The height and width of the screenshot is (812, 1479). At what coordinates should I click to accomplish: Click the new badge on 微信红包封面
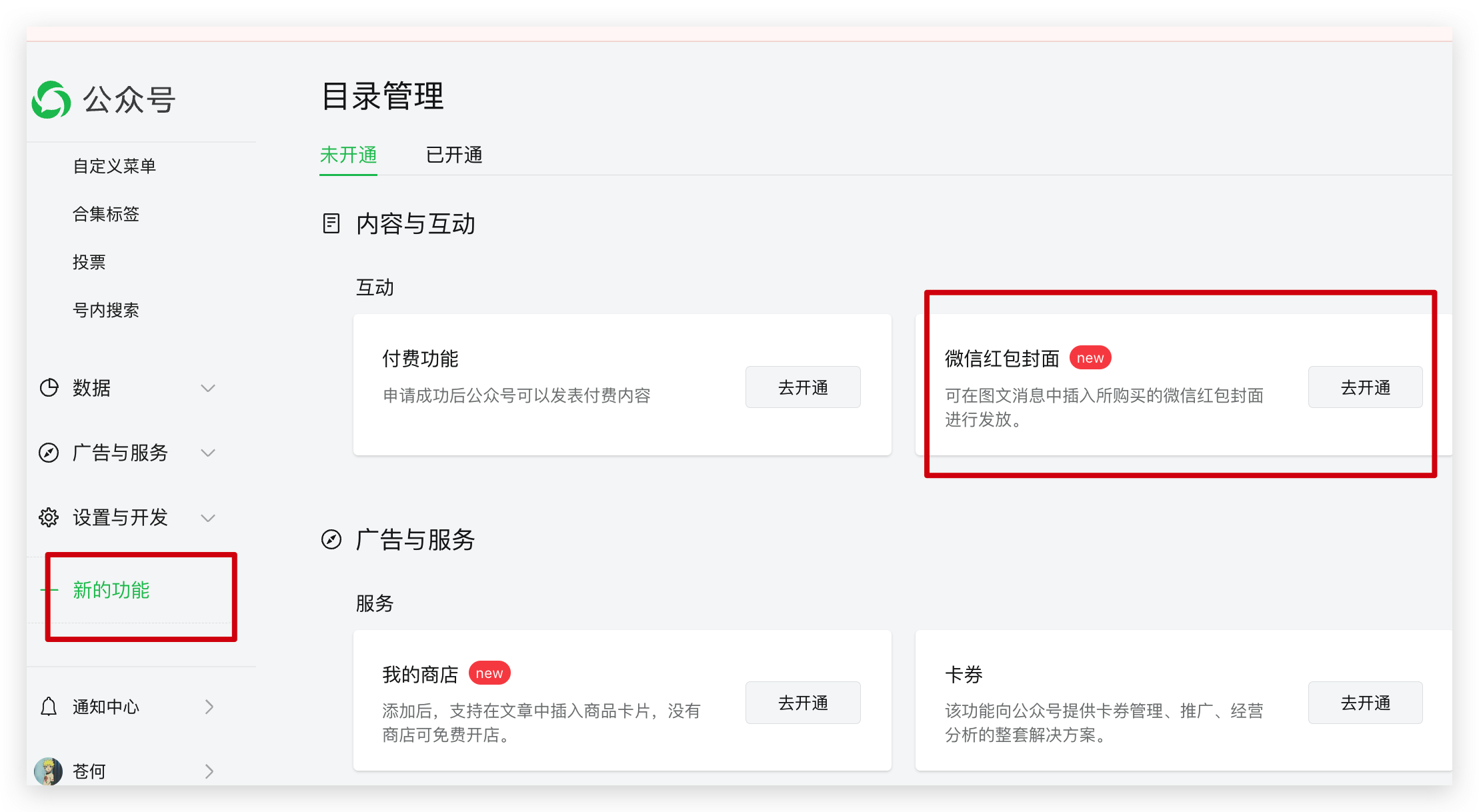(1090, 358)
